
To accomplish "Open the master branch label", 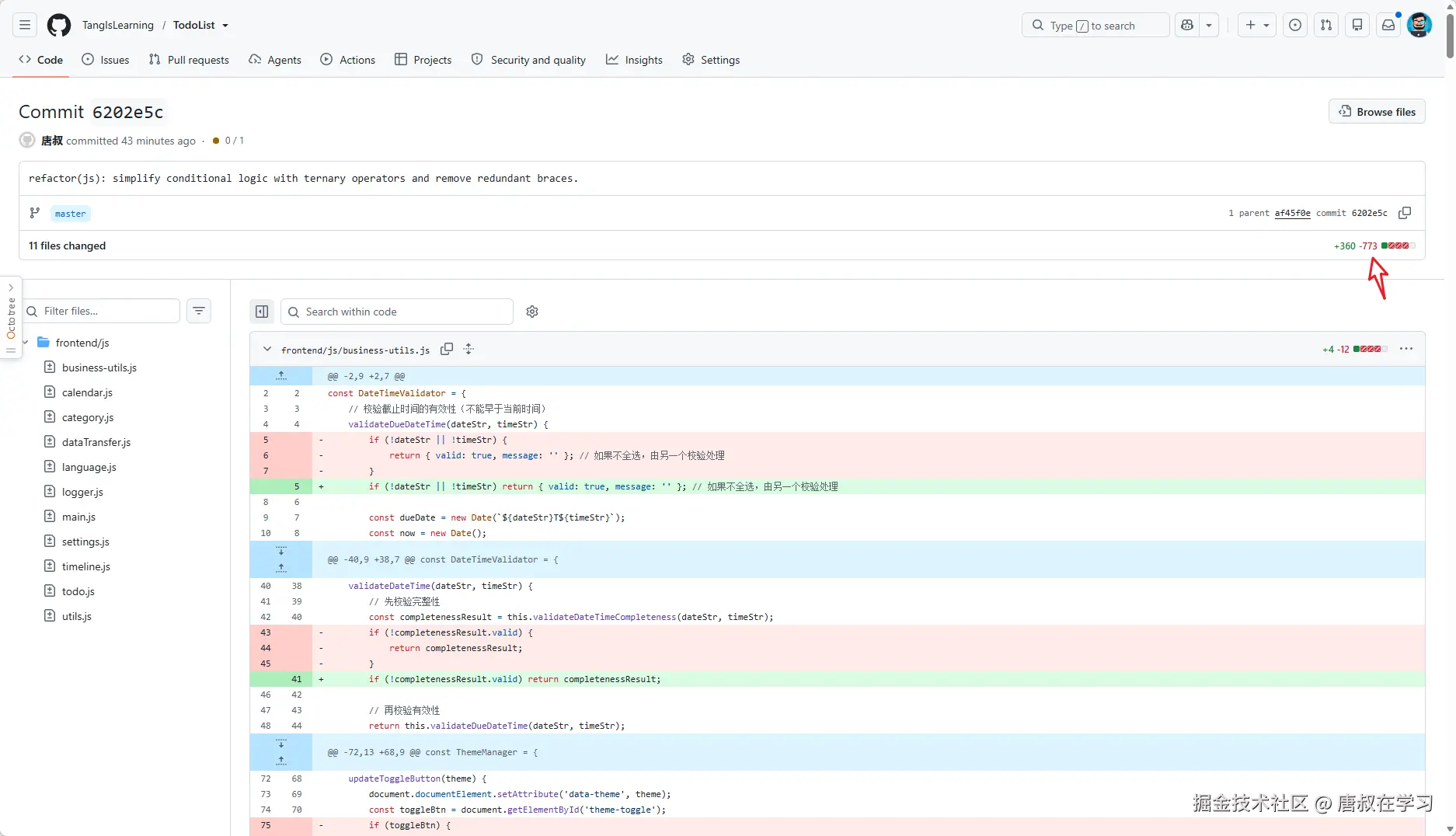I will [70, 214].
